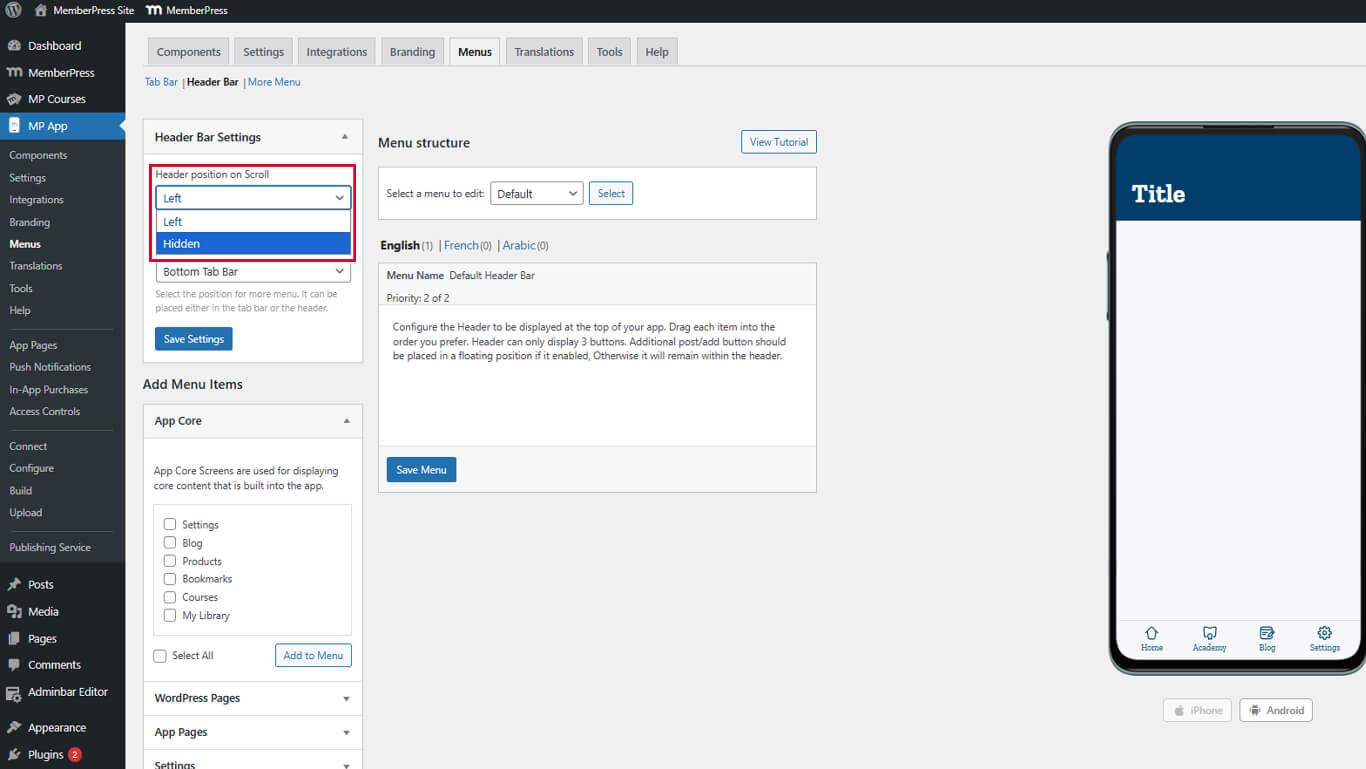Click the Save Menu button
The image size is (1366, 769).
(421, 469)
